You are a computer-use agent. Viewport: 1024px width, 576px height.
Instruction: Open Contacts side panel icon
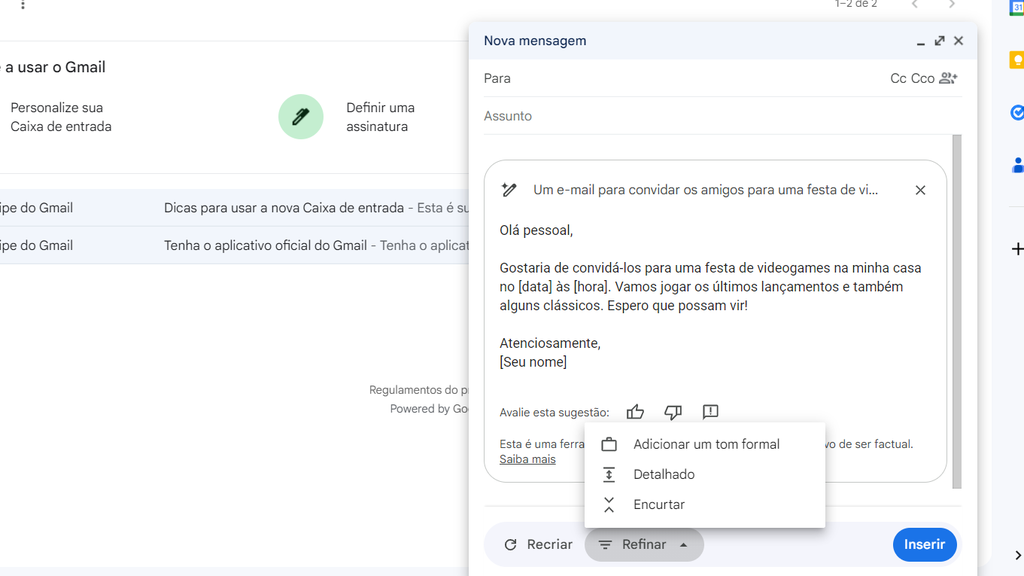pyautogui.click(x=1017, y=165)
